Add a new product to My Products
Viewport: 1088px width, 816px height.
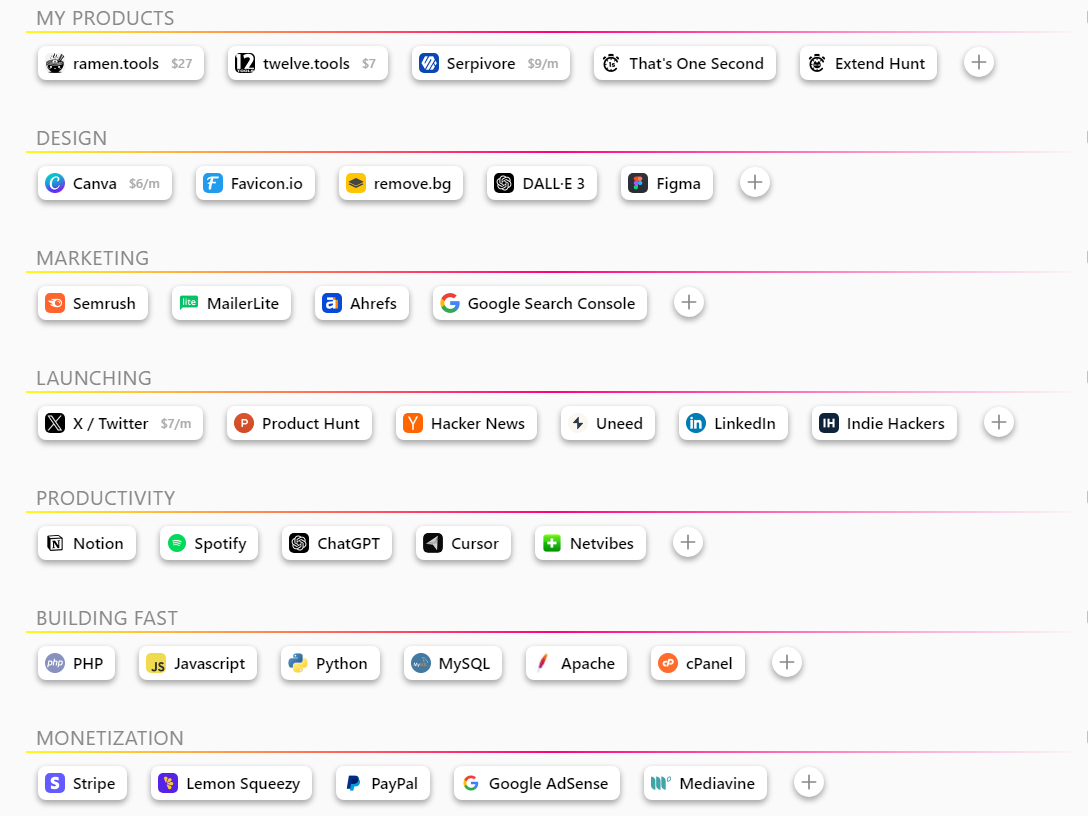coord(979,63)
